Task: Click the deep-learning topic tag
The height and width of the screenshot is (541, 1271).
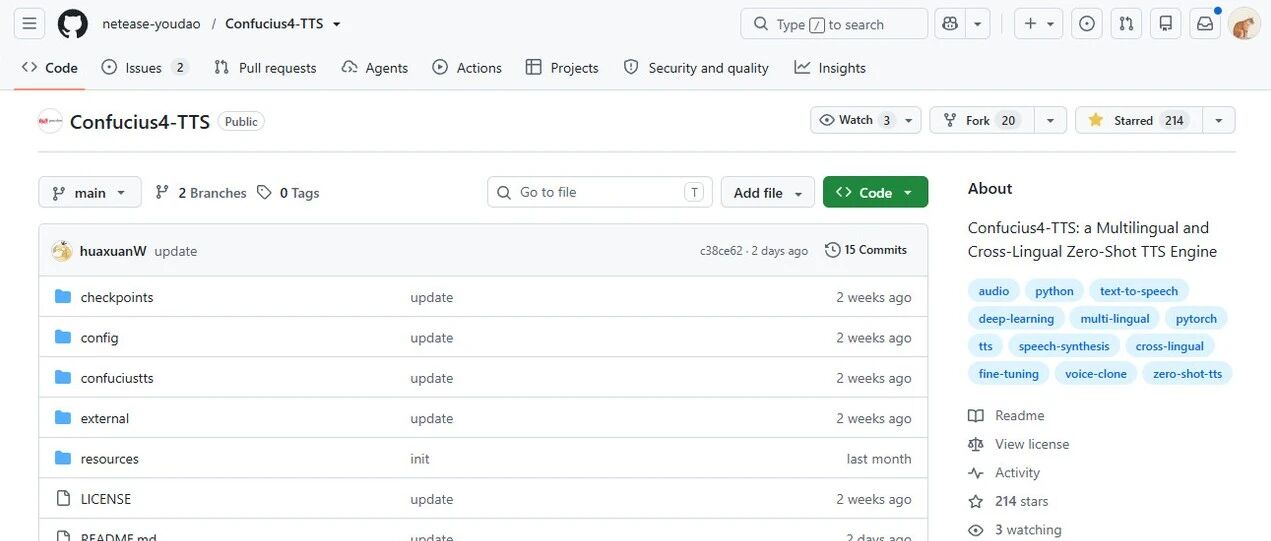Action: 1016,318
